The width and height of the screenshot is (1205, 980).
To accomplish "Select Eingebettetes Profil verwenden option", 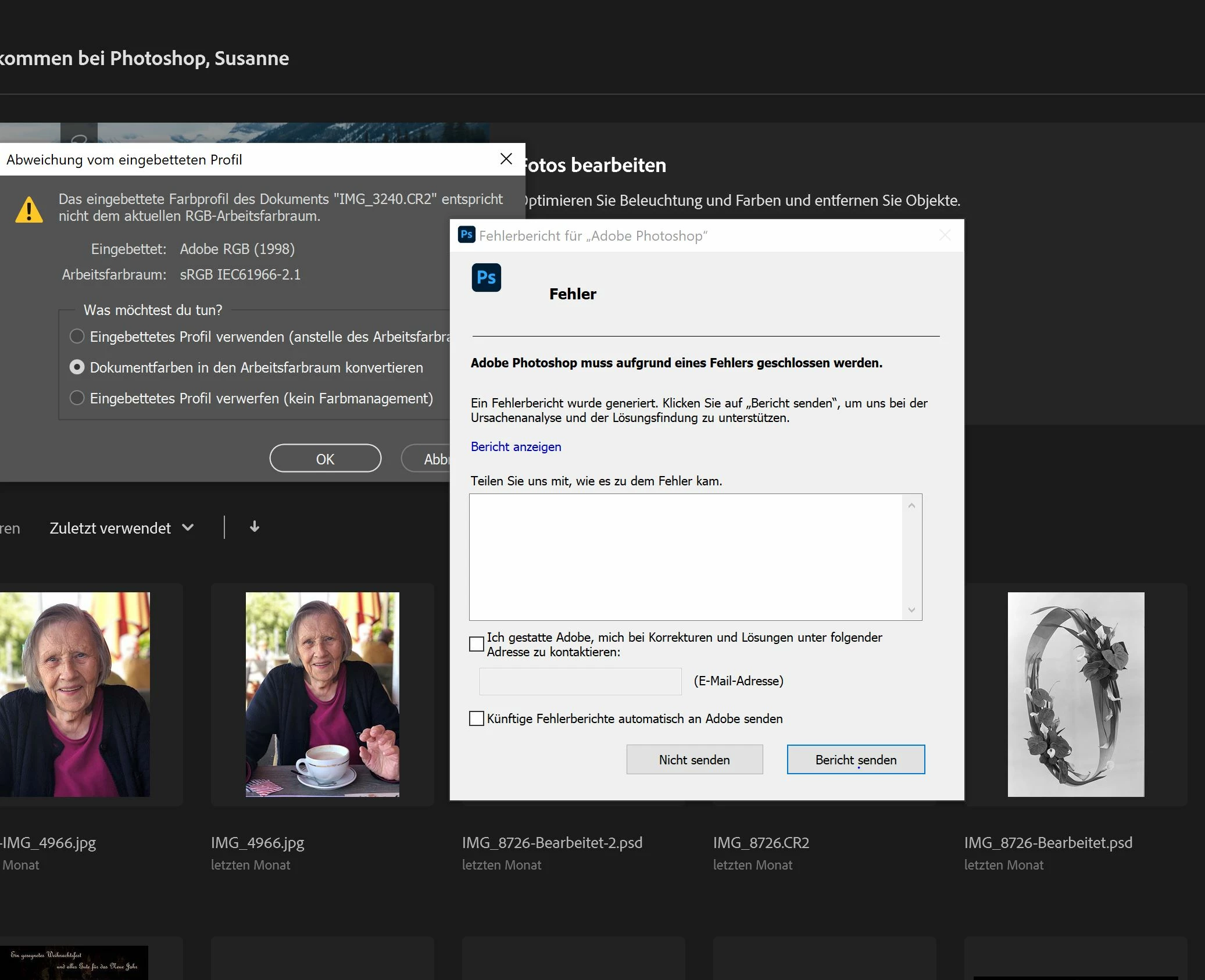I will click(x=77, y=337).
